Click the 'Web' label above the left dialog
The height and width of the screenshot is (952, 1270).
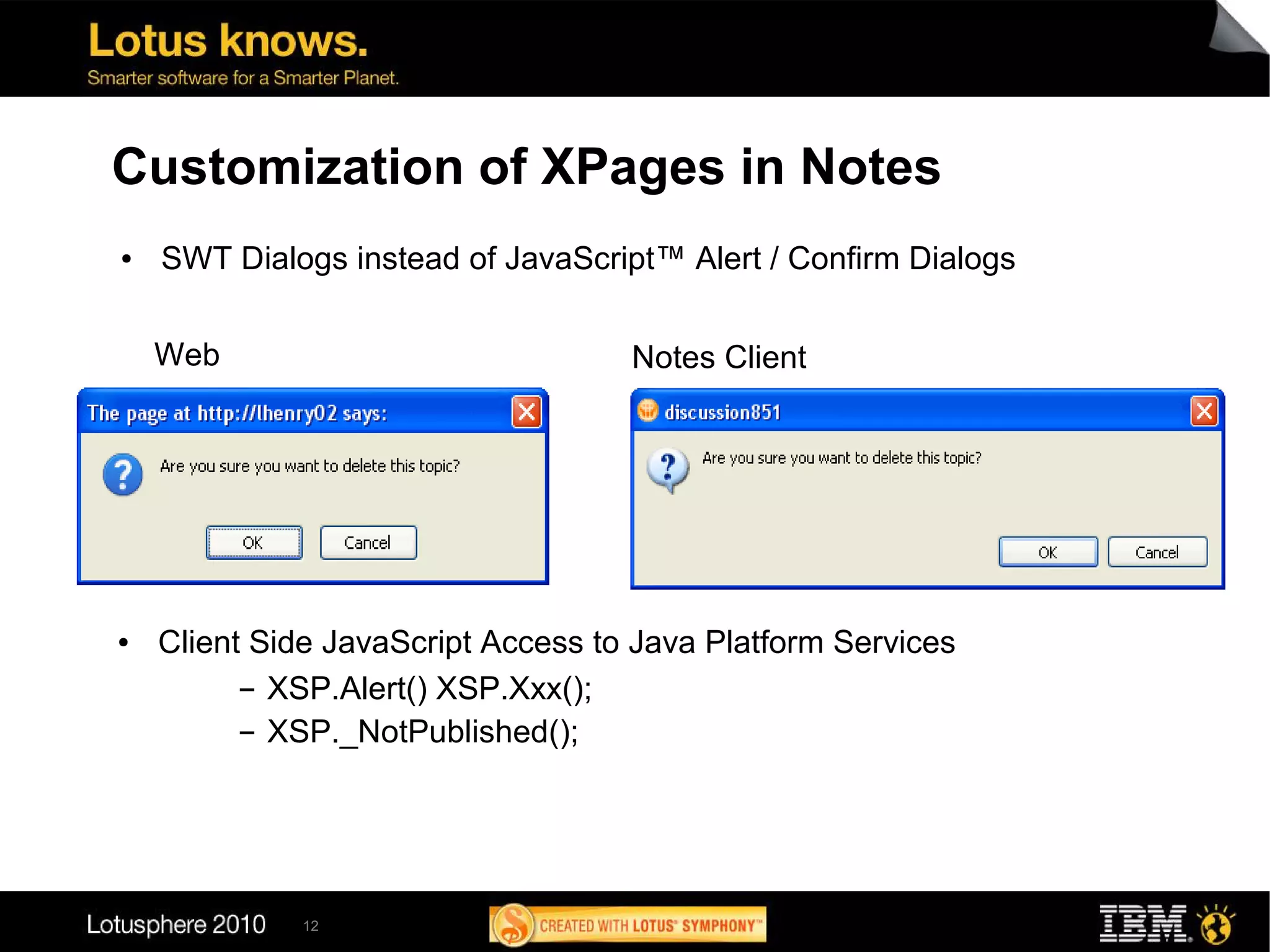point(187,355)
